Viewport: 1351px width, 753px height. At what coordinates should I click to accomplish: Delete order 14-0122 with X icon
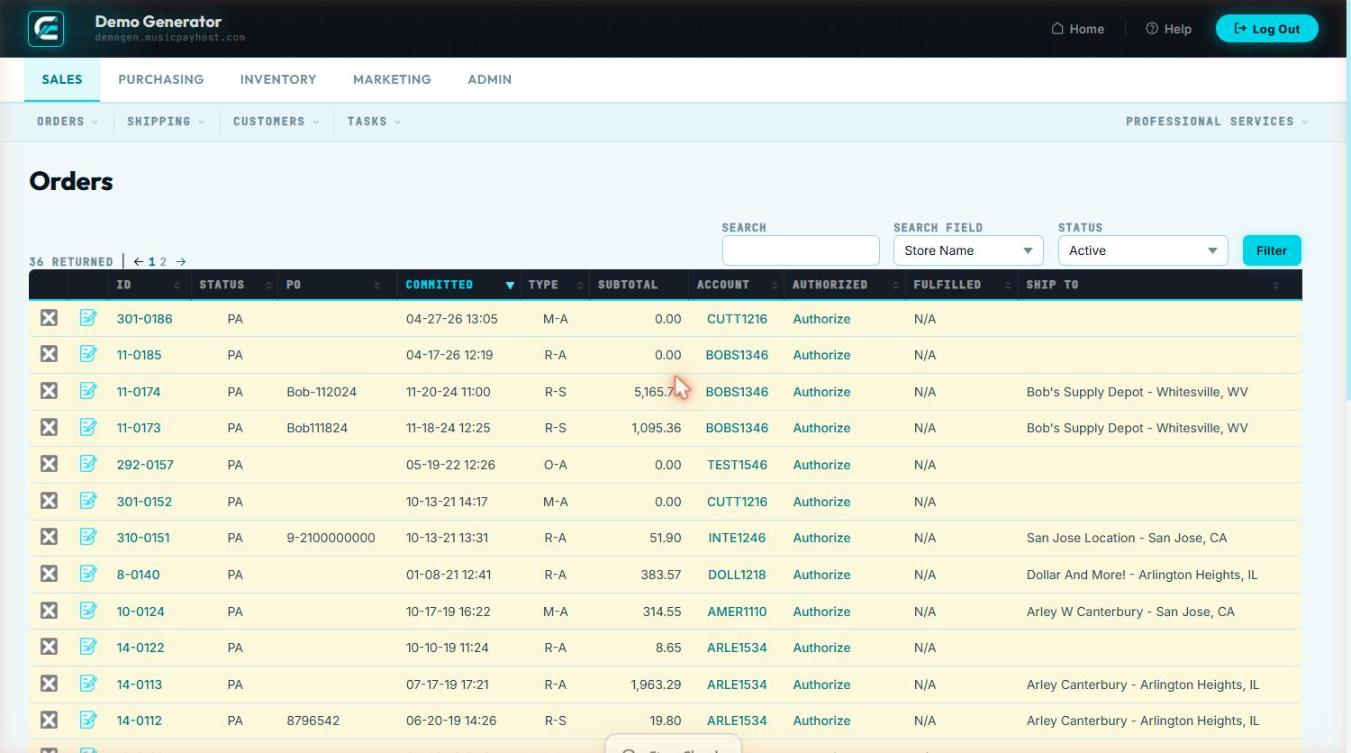point(49,647)
